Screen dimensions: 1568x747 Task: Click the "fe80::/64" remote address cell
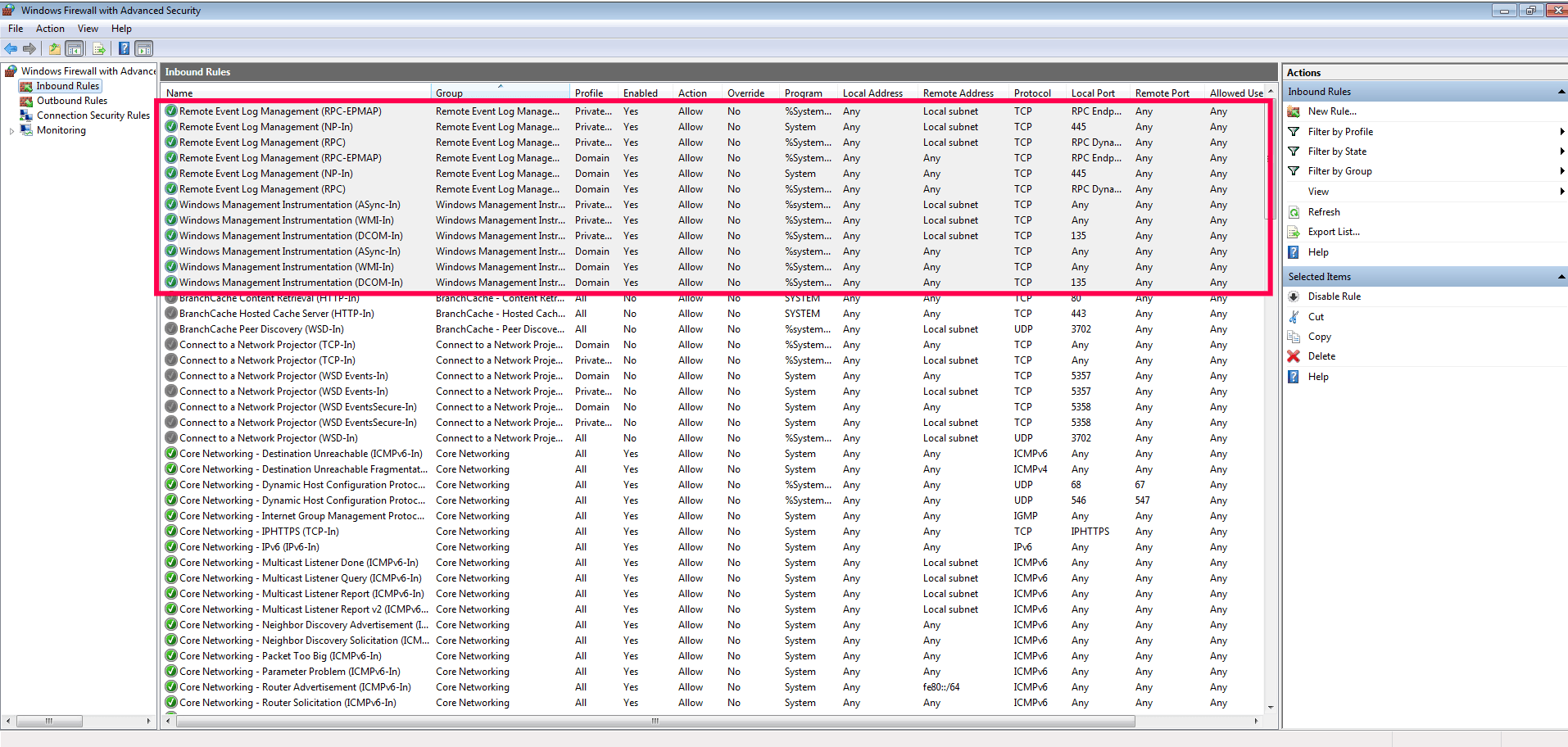pyautogui.click(x=941, y=687)
